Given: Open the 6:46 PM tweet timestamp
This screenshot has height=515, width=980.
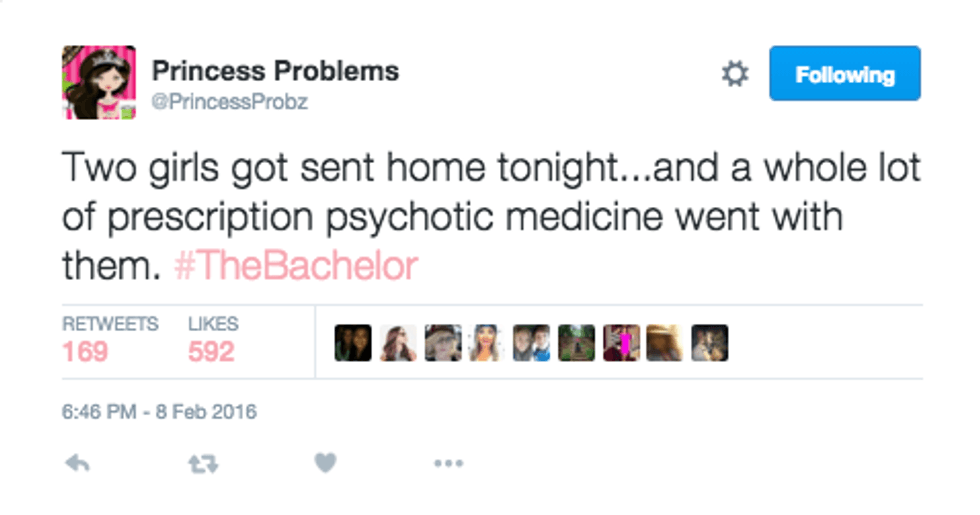Looking at the screenshot, I should click(x=160, y=411).
